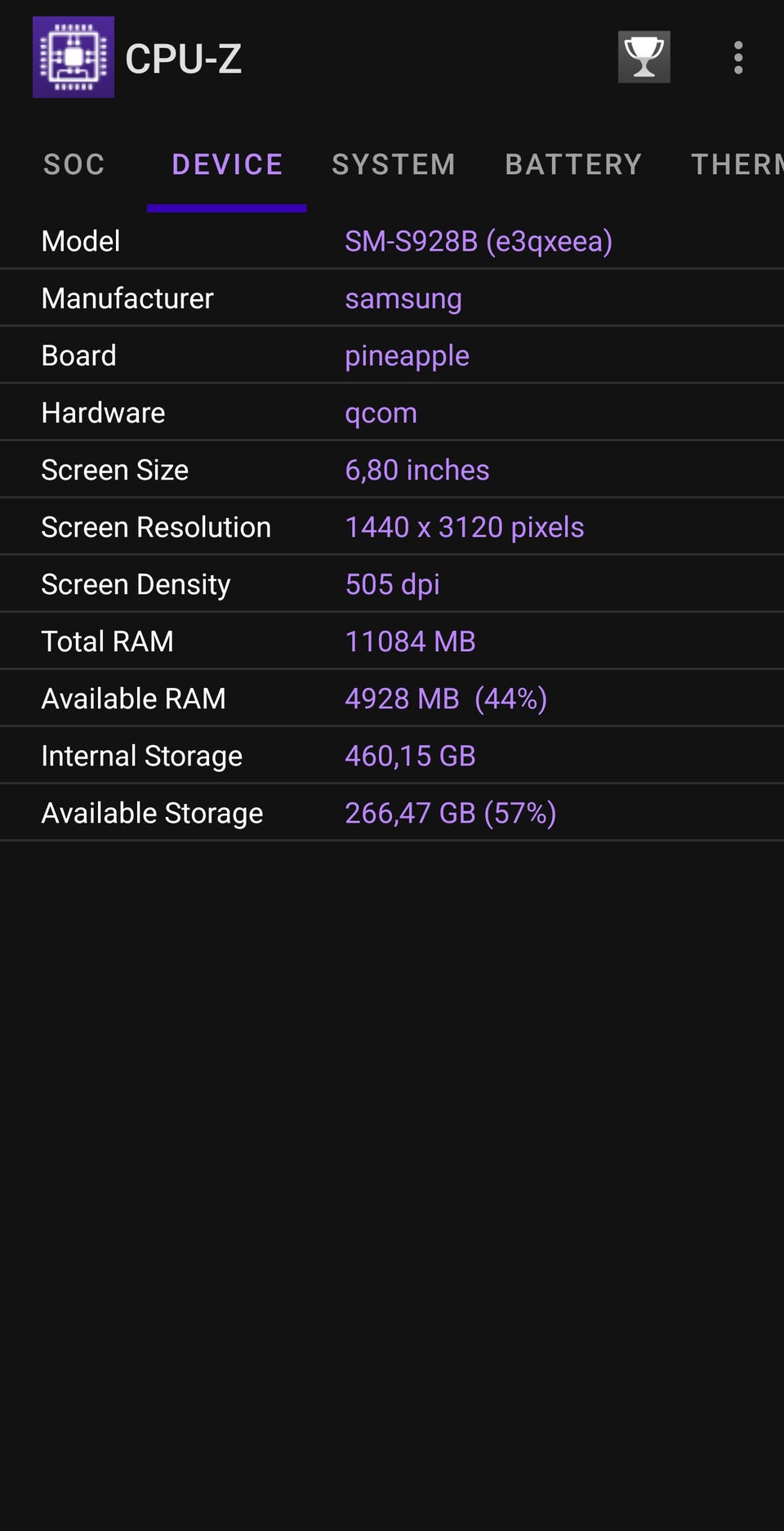Tap the Total RAM 11084 MB value
The width and height of the screenshot is (784, 1531).
(410, 641)
